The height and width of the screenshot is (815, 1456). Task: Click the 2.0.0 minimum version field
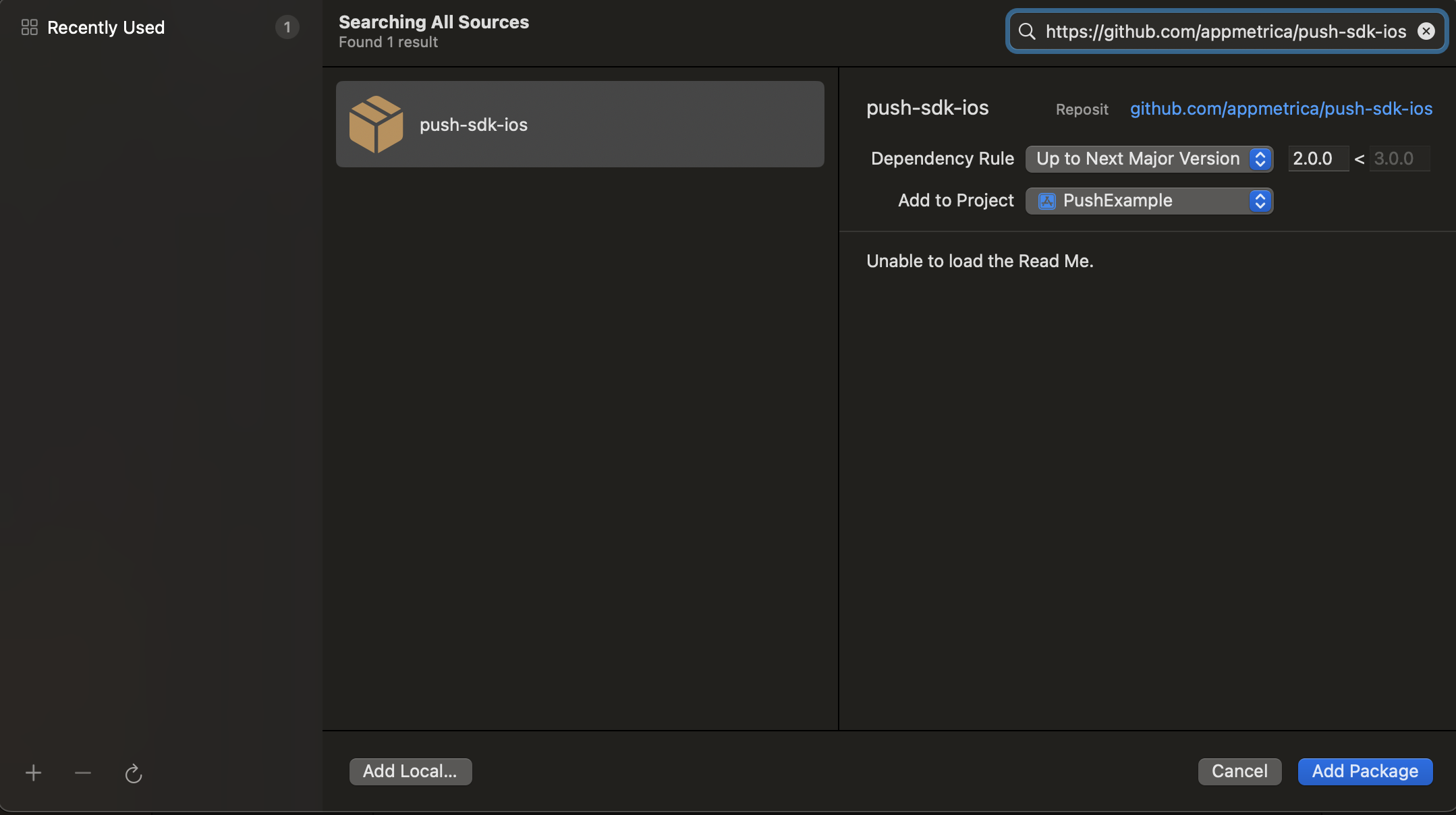point(1317,159)
